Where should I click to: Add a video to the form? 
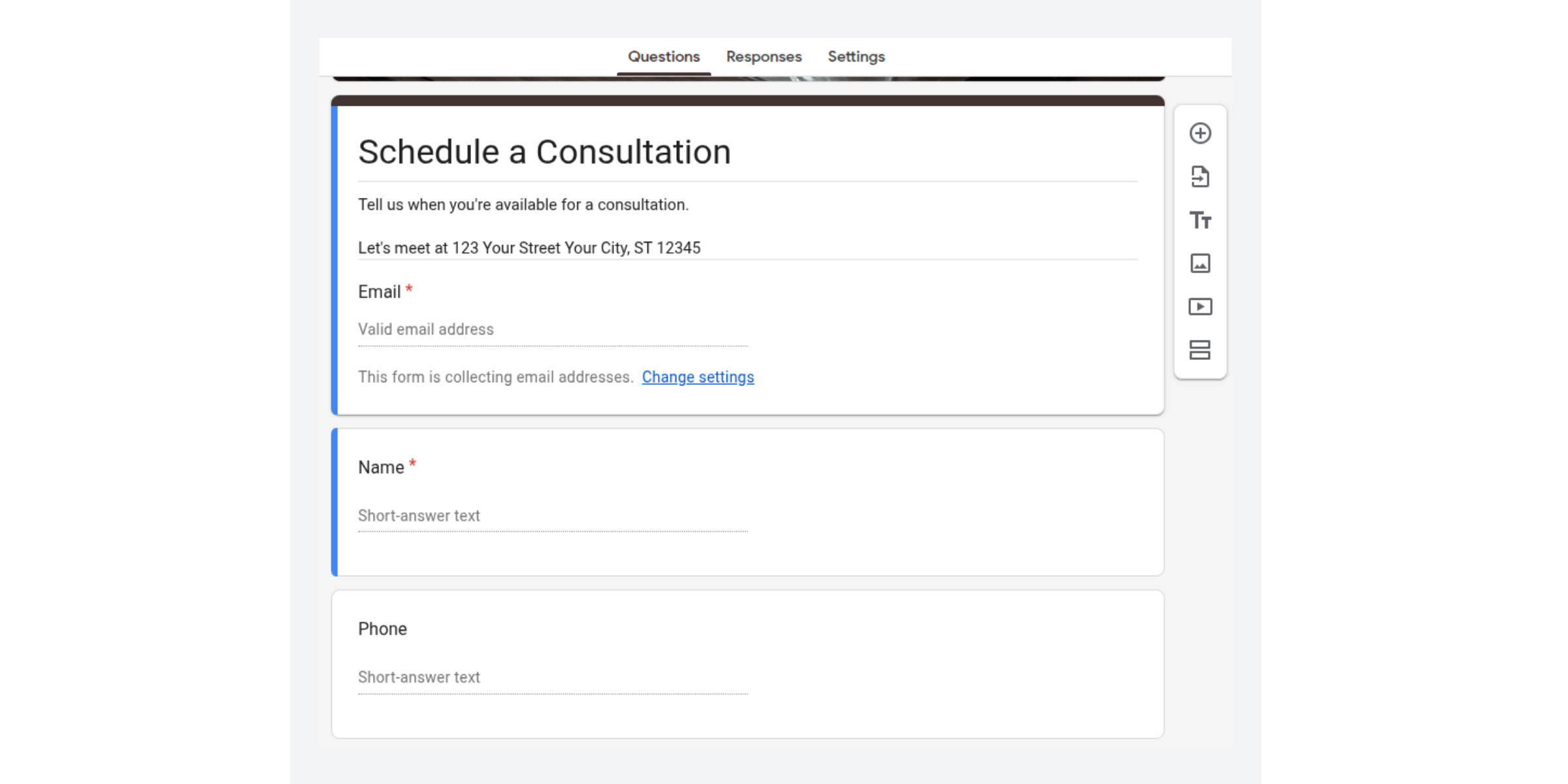pyautogui.click(x=1200, y=306)
